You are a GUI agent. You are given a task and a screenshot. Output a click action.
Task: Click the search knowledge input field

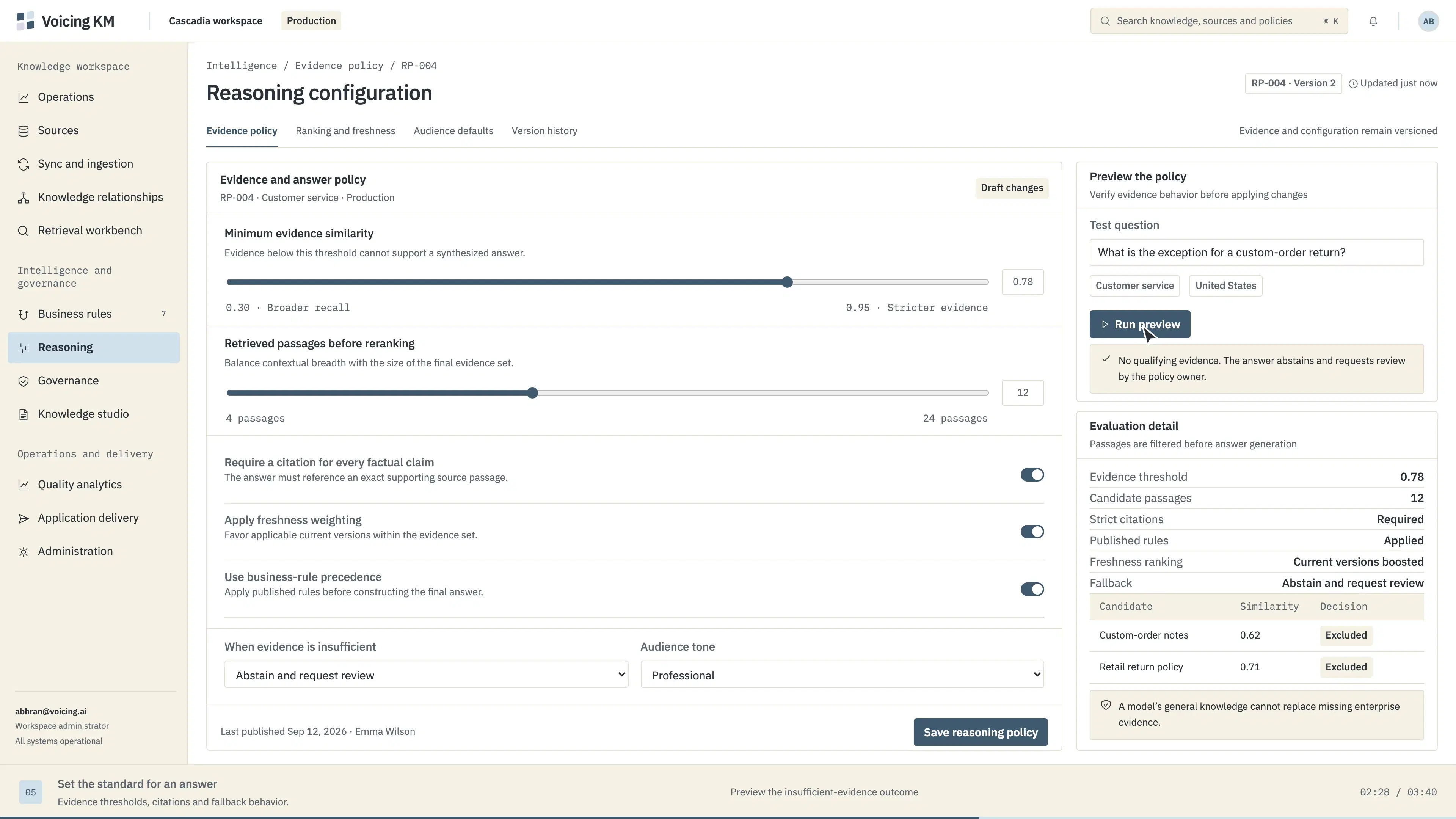tap(1219, 21)
